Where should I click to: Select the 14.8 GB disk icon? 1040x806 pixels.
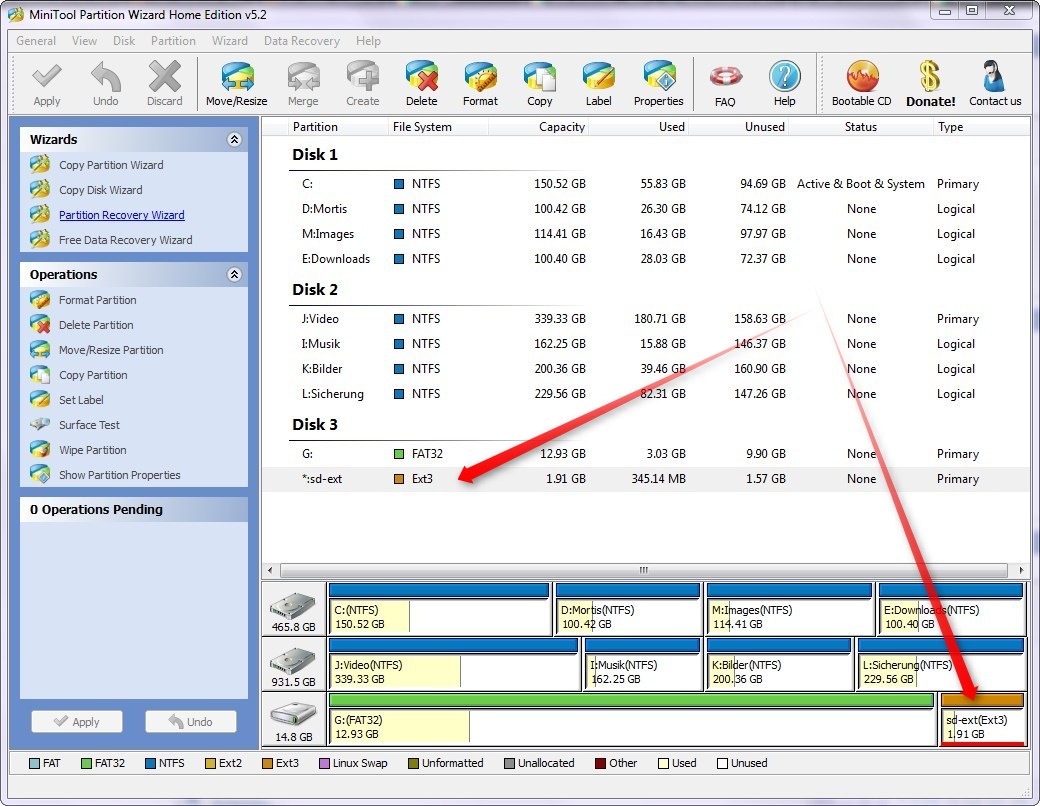293,715
